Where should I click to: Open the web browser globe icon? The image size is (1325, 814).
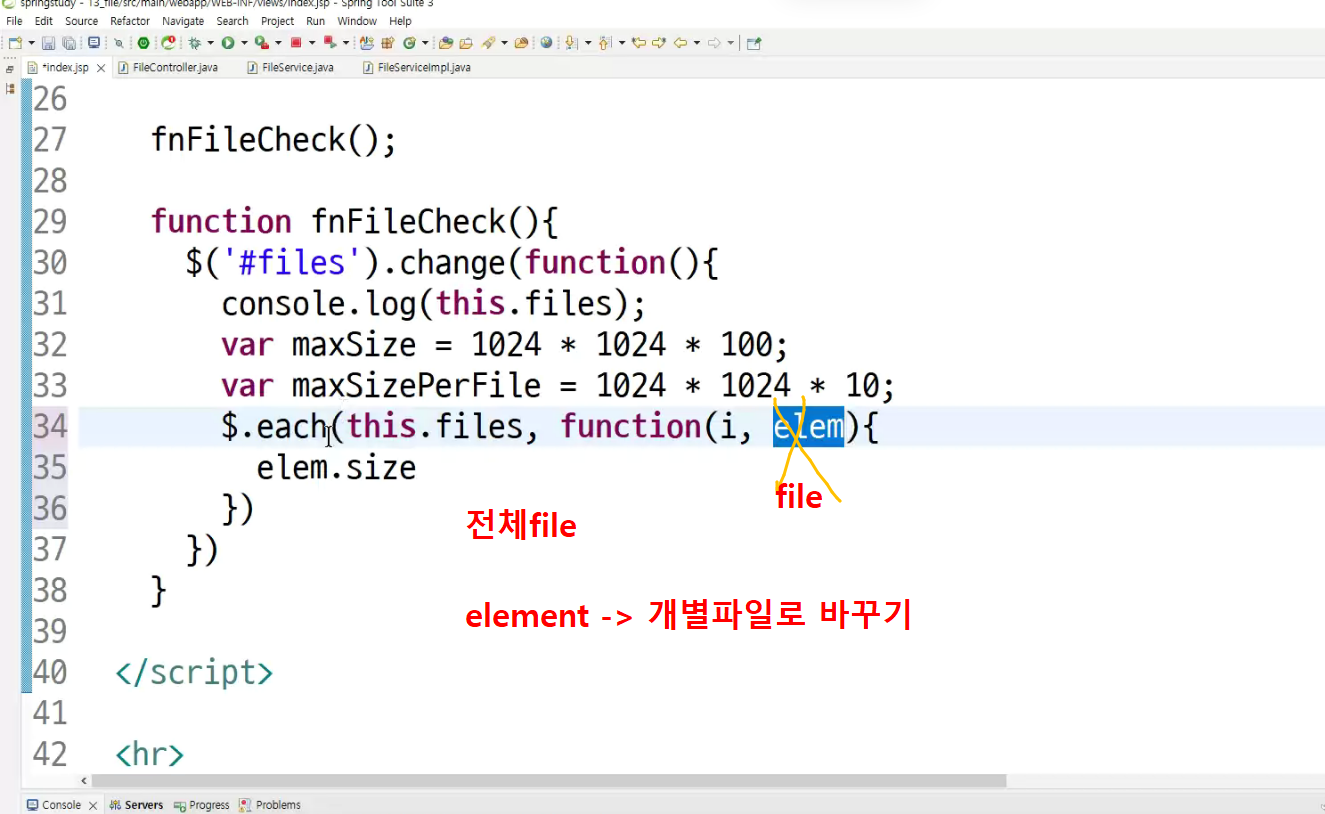tap(546, 43)
